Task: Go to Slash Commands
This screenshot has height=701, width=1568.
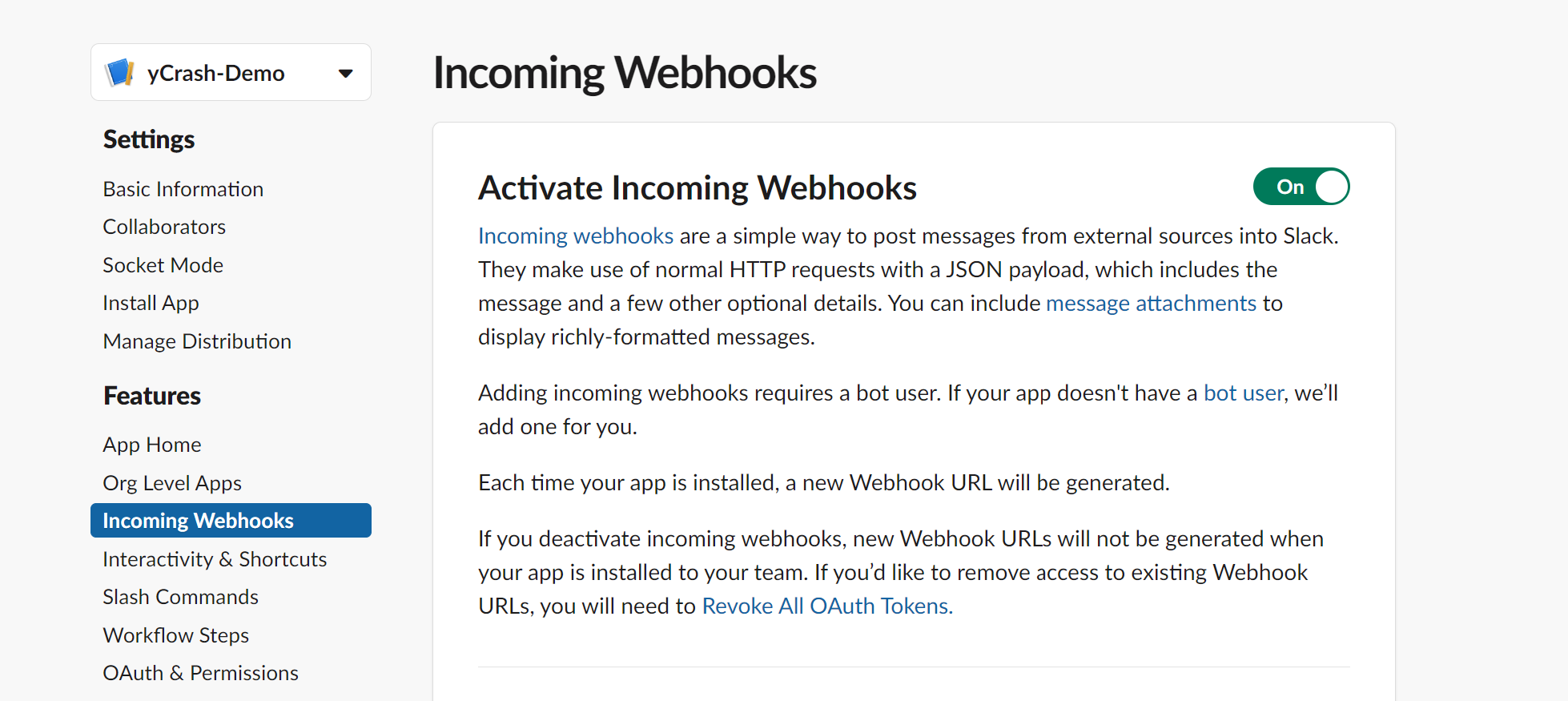Action: (x=181, y=597)
